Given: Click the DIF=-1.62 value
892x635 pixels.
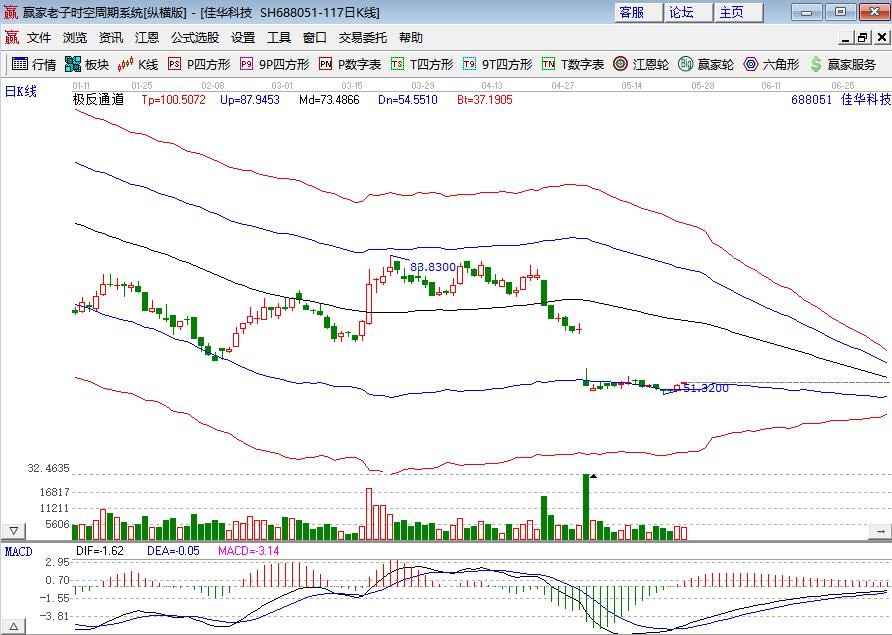Looking at the screenshot, I should pos(100,551).
